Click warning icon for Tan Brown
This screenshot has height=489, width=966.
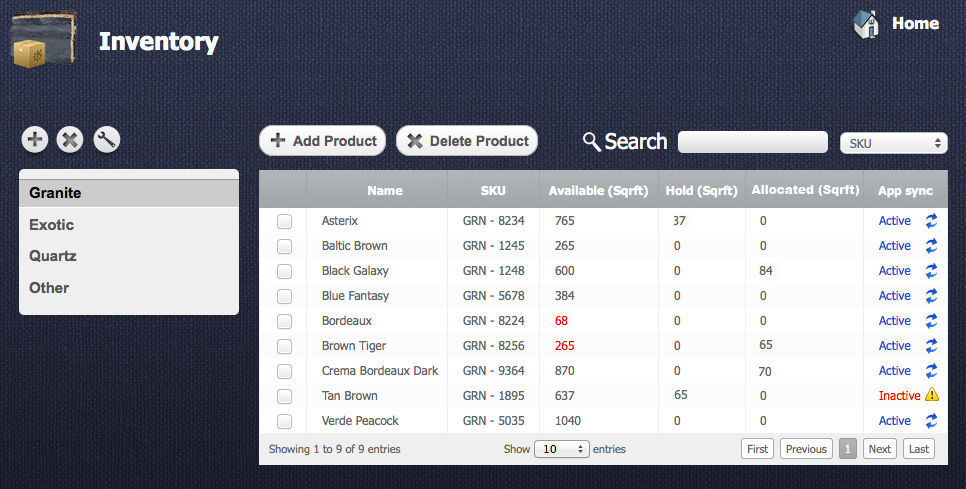[x=932, y=396]
